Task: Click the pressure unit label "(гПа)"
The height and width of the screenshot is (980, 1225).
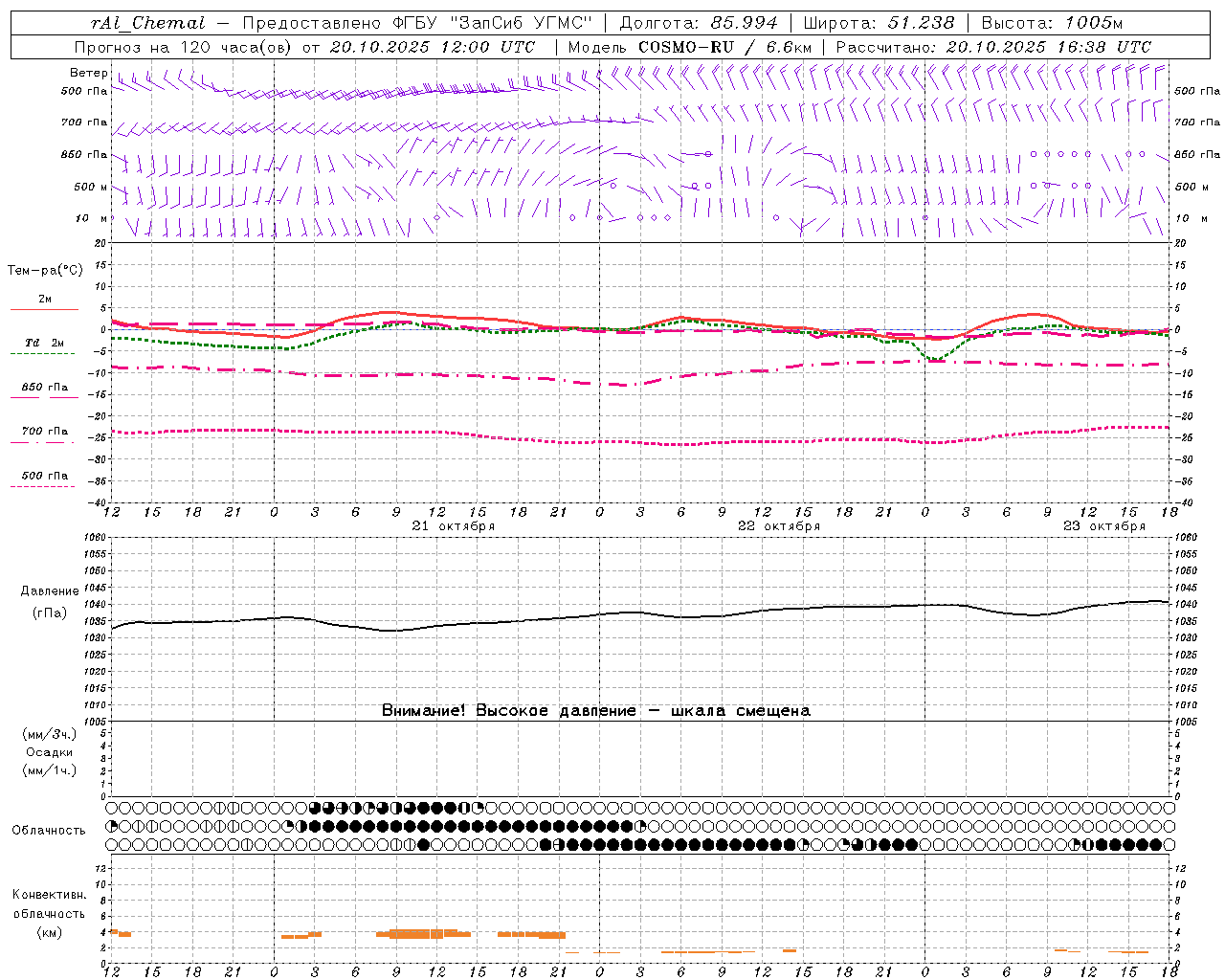Action: pos(50,613)
